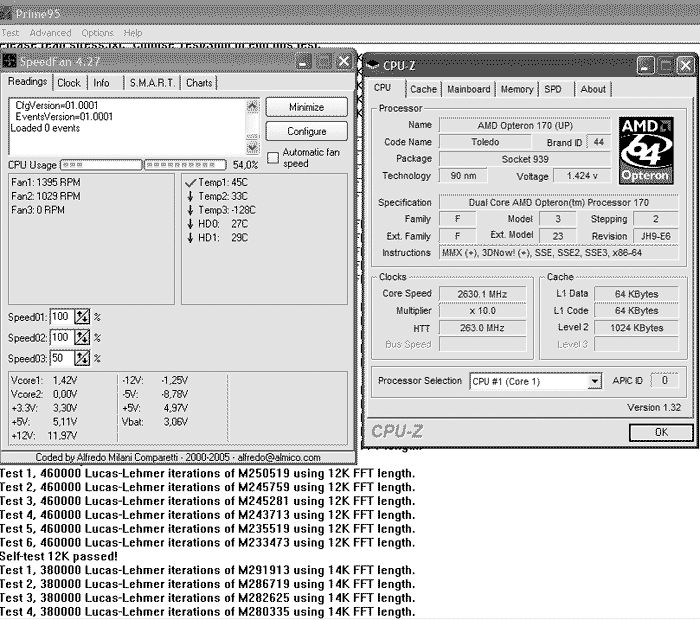Switch to CPU-Z About tab
This screenshot has height=620, width=700.
(x=593, y=89)
